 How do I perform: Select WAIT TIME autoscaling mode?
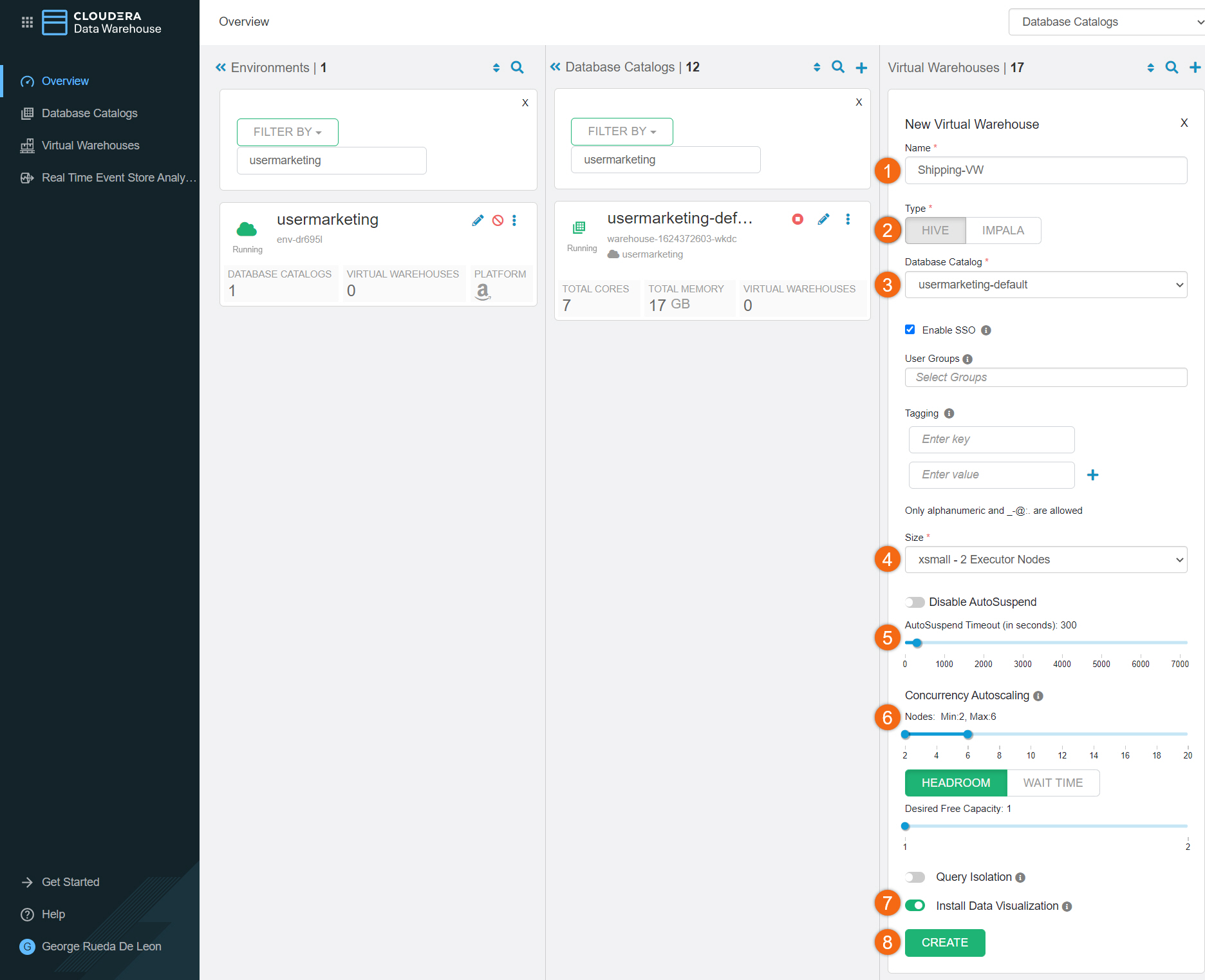pyautogui.click(x=1053, y=783)
